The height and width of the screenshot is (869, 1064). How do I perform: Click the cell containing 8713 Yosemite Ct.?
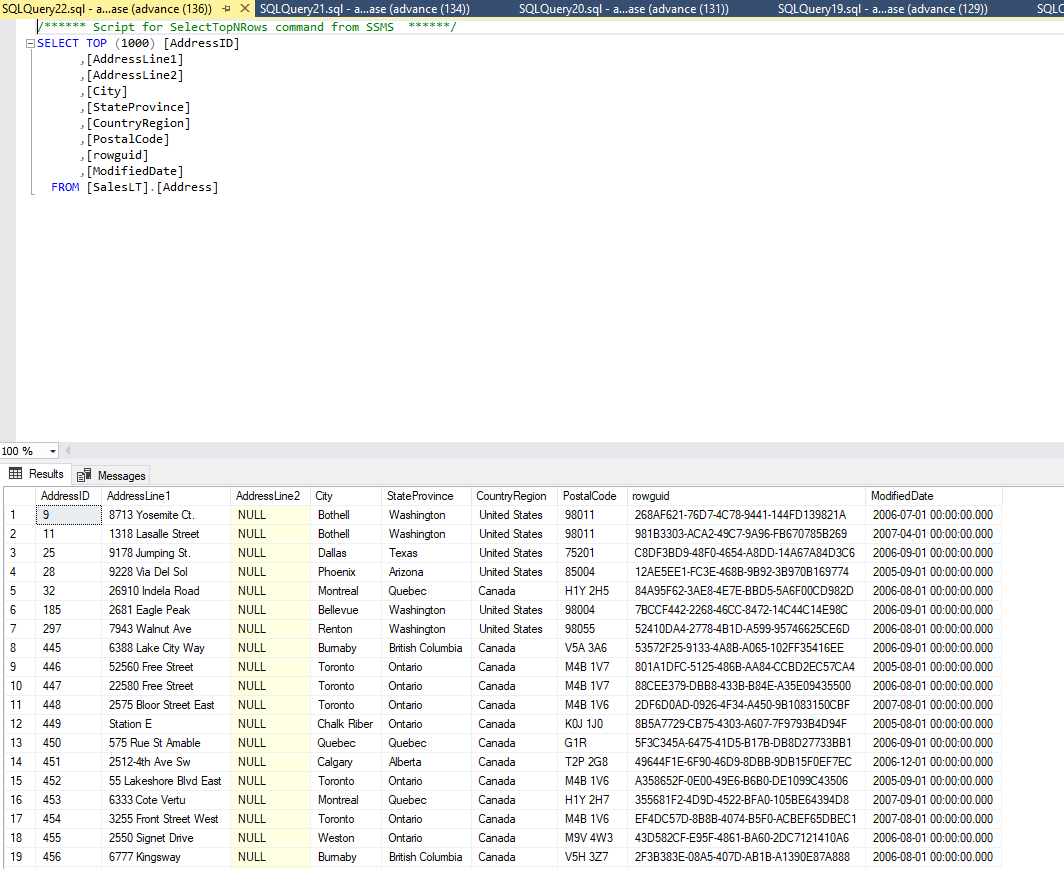(x=166, y=515)
